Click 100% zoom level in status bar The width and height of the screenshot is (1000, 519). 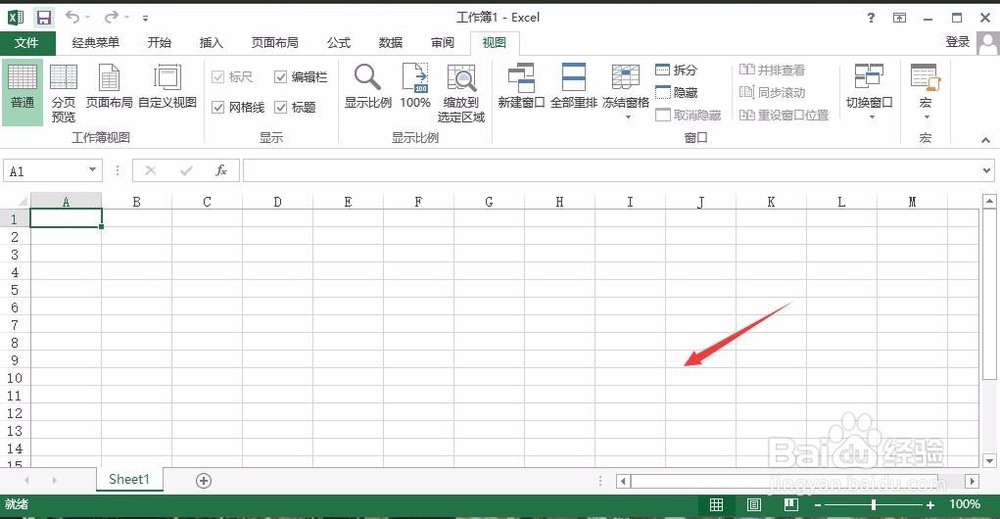(x=964, y=504)
